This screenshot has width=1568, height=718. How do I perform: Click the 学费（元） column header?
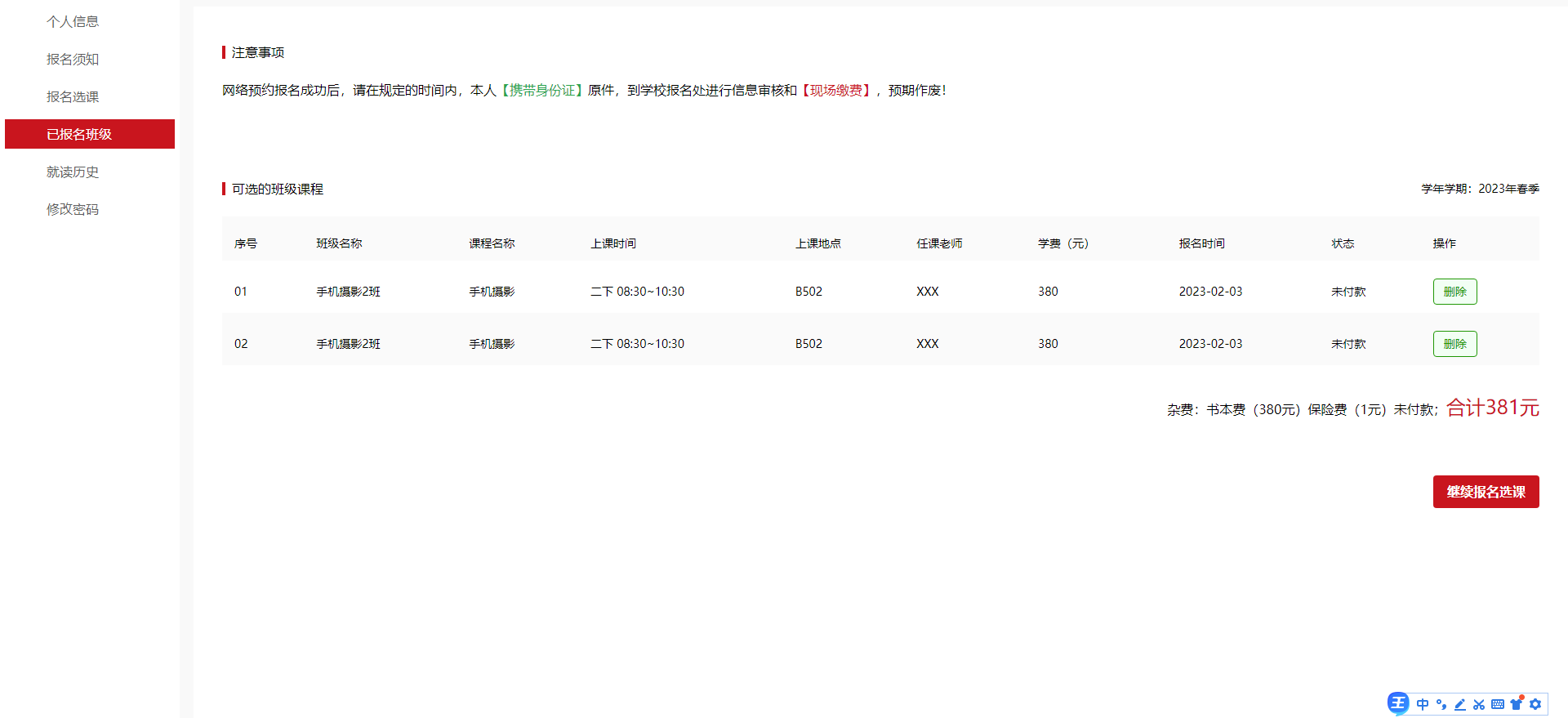click(1063, 243)
